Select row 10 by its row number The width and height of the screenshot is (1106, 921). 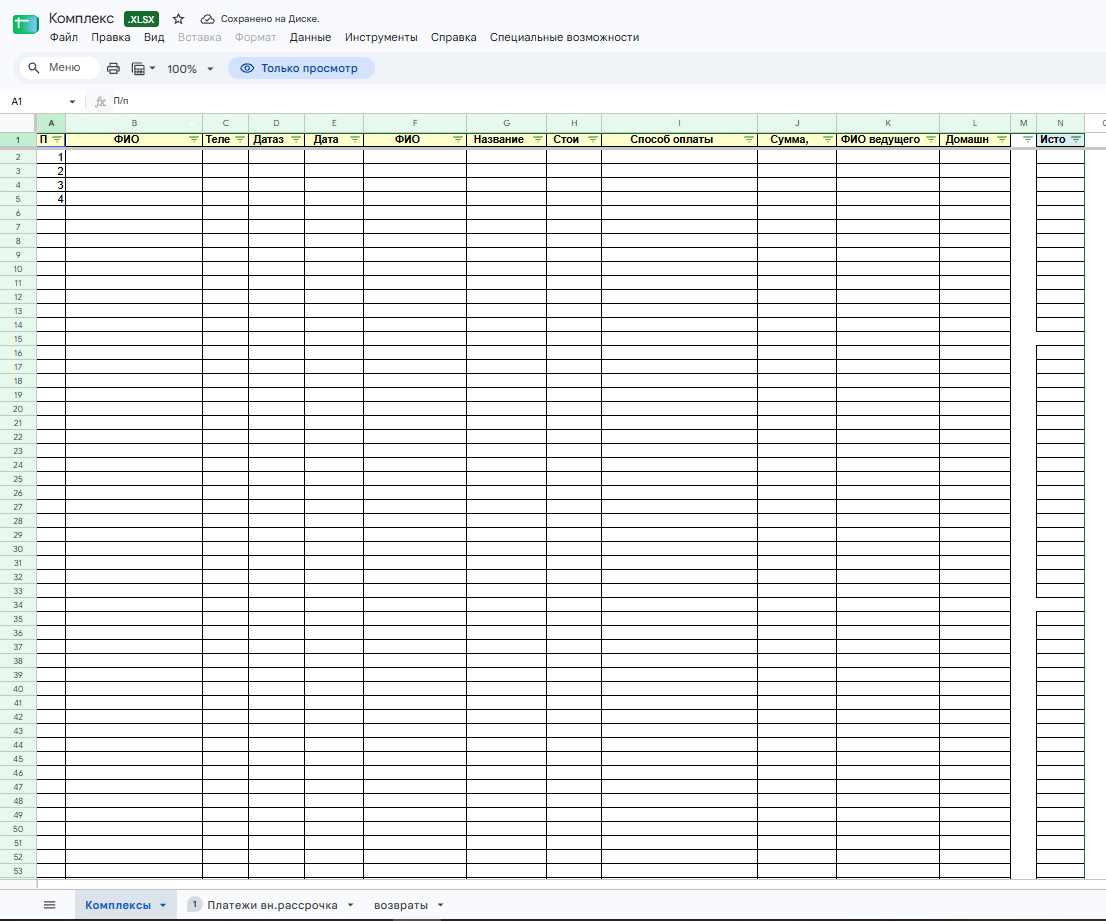pyautogui.click(x=18, y=269)
